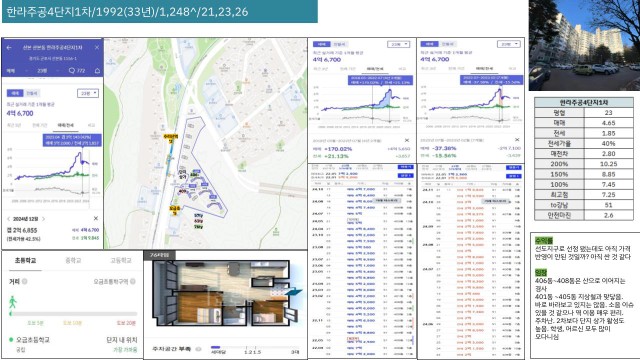The image size is (640, 360).
Task: Open the comments bubble showing 772
Action: point(77,71)
